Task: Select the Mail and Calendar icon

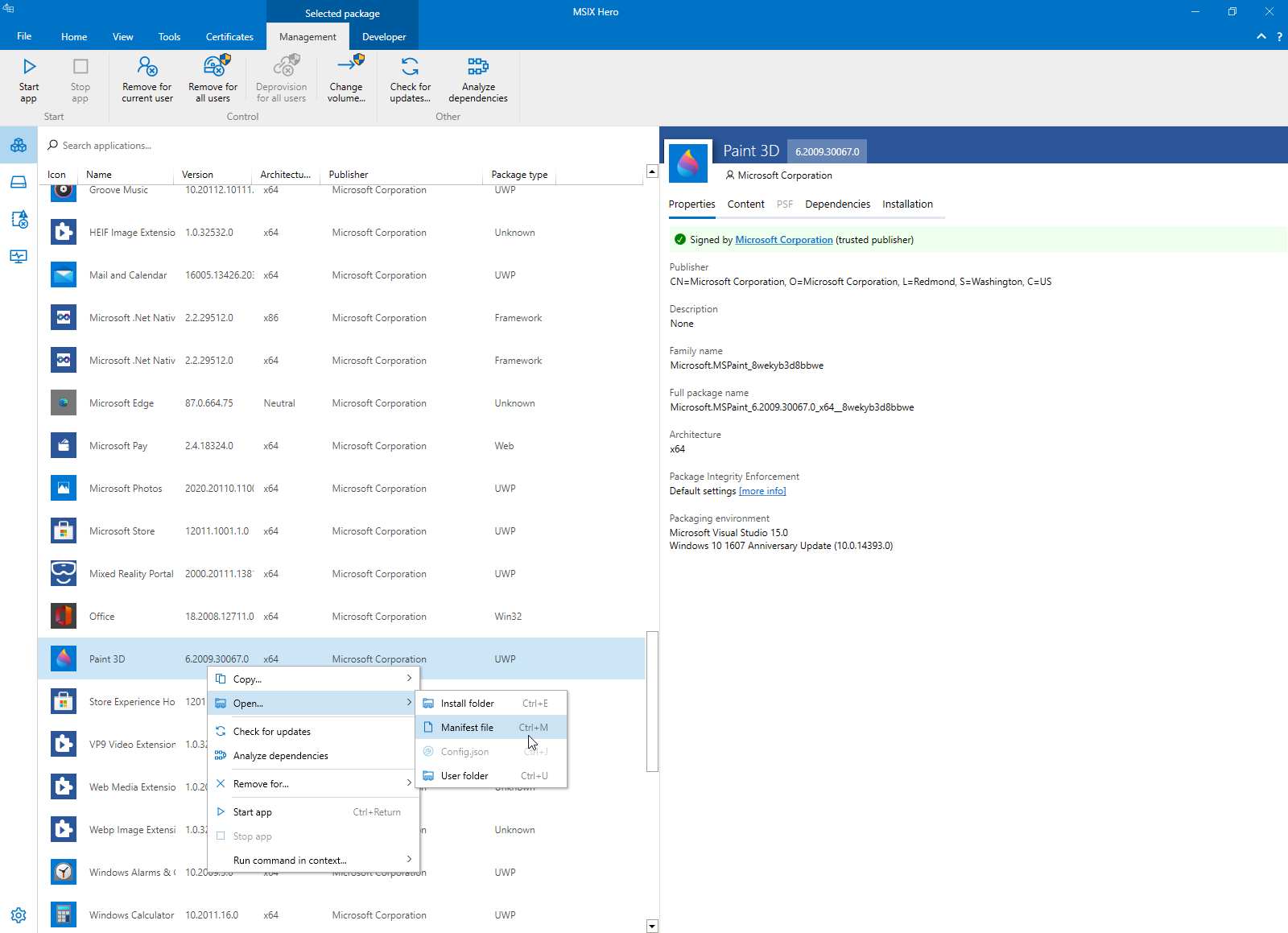Action: click(64, 275)
